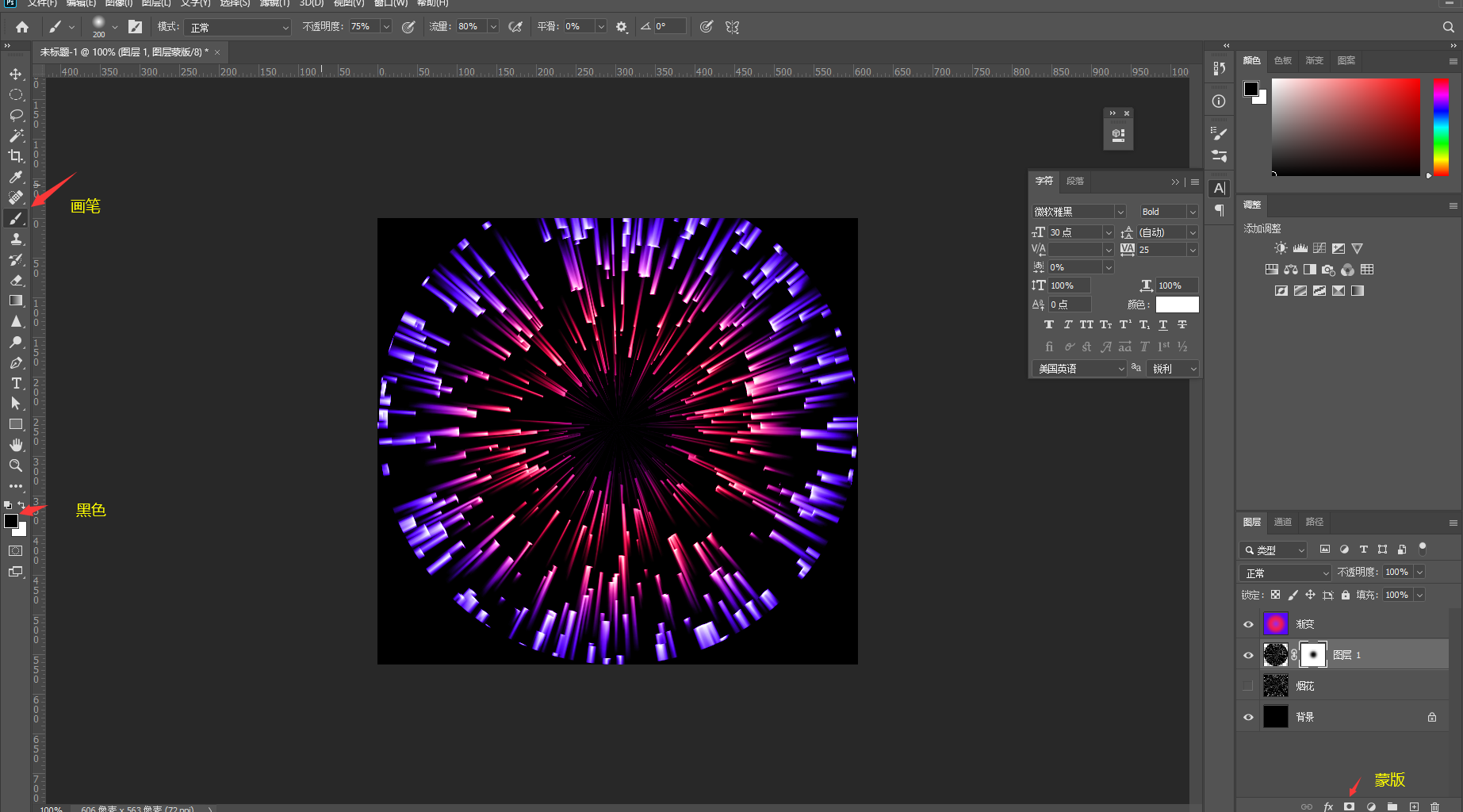
Task: Show the hidden 烟花 layer
Action: (x=1248, y=686)
